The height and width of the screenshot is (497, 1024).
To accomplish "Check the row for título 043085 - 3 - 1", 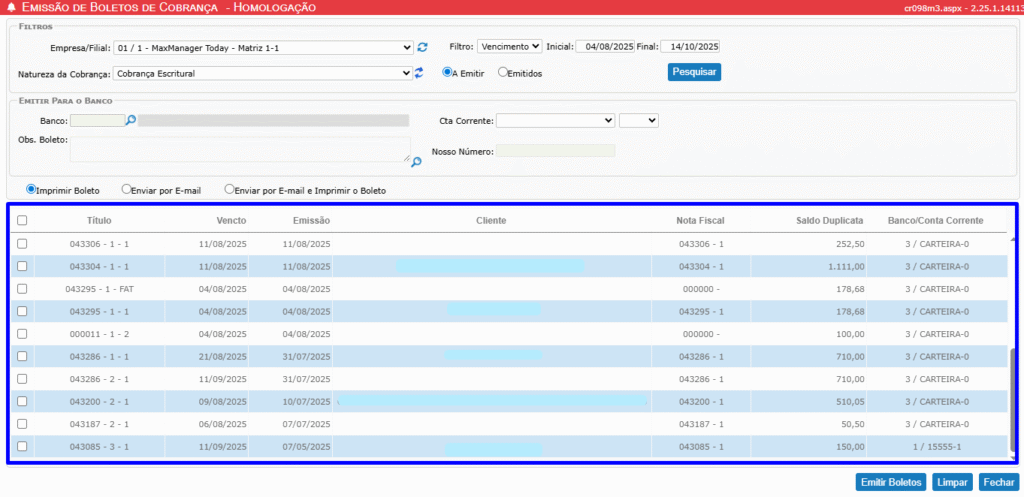I will coord(22,447).
